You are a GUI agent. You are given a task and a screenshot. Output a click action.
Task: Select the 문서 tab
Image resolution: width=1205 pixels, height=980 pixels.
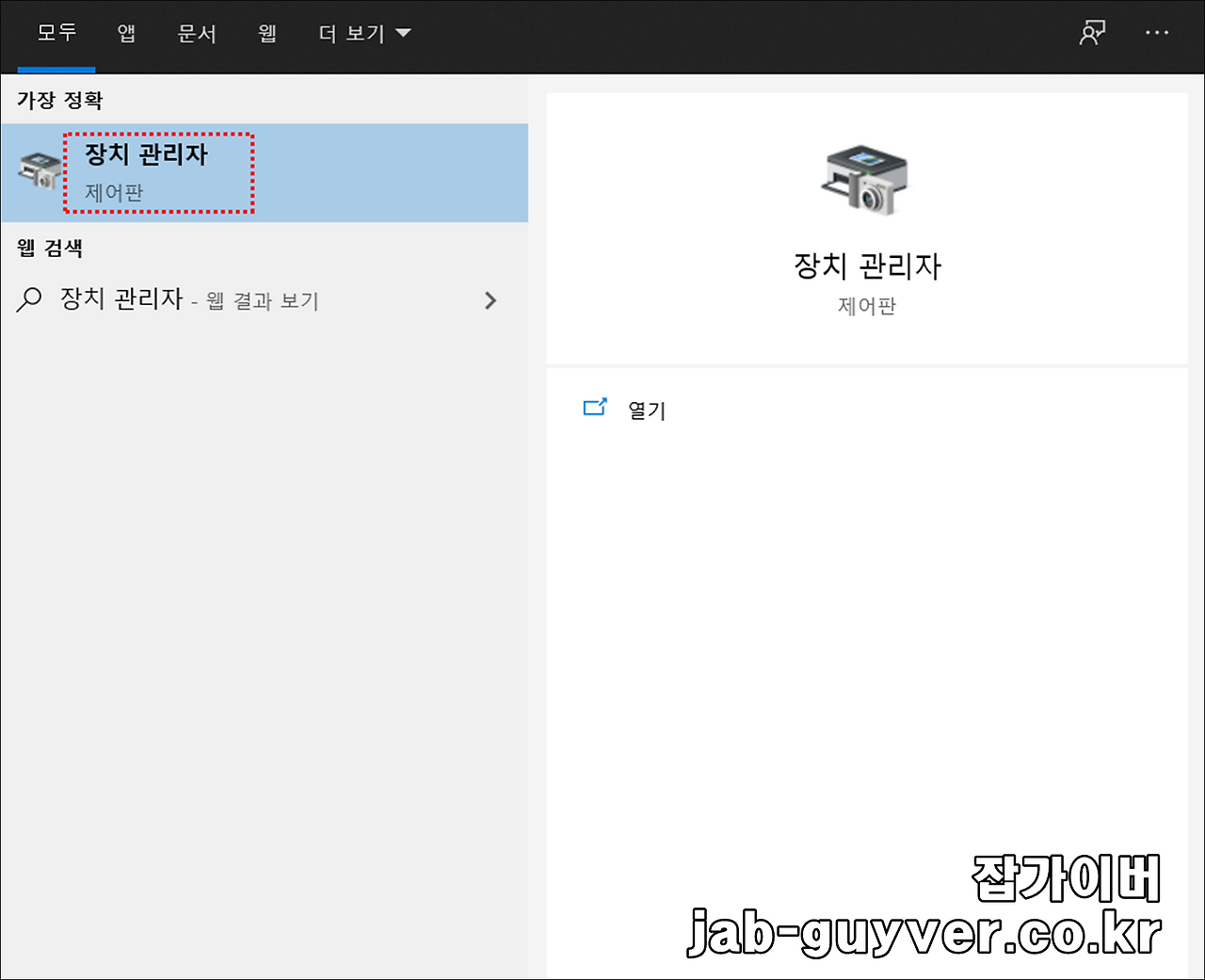[x=197, y=32]
